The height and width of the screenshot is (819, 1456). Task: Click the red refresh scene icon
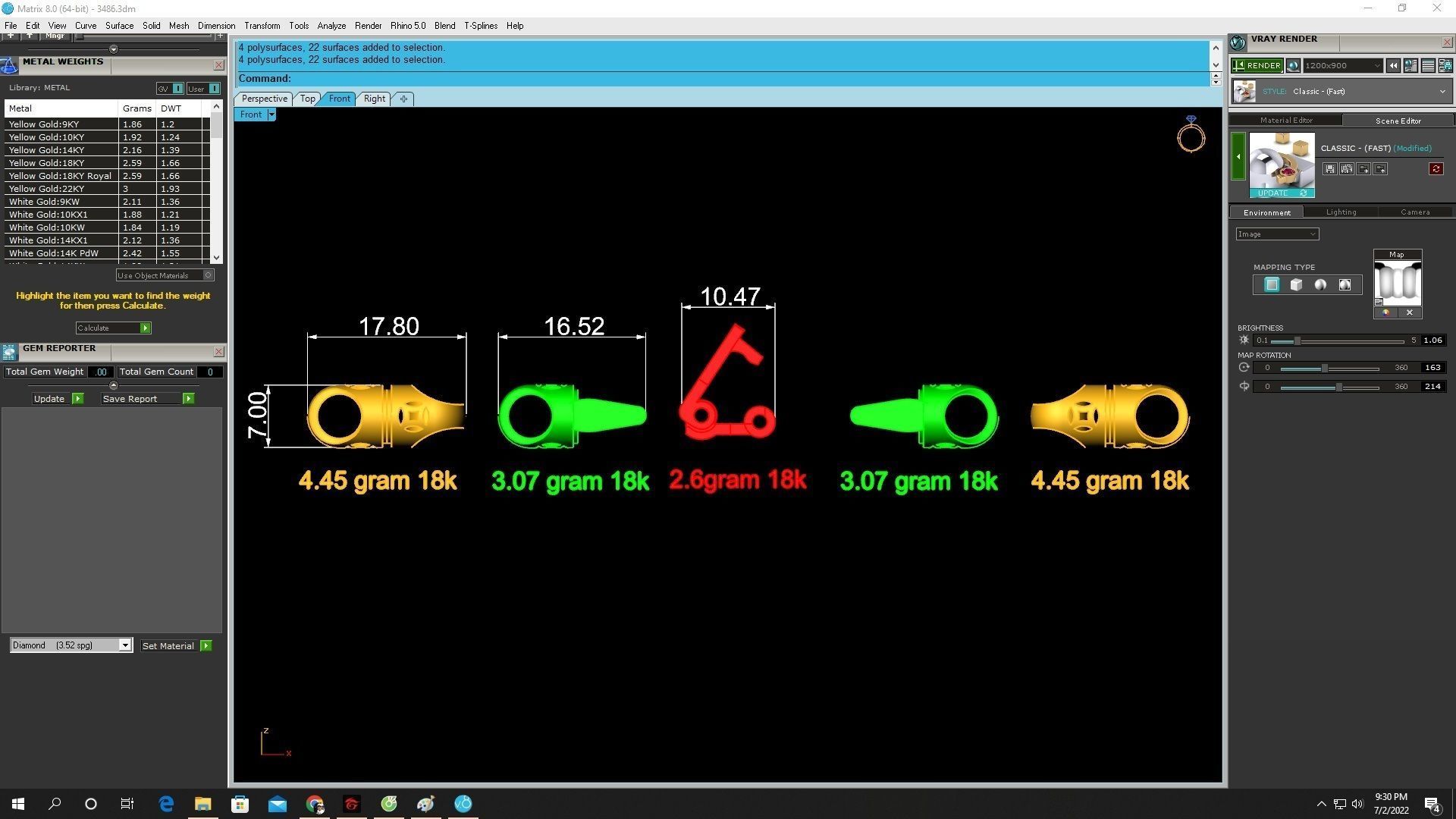click(1436, 169)
